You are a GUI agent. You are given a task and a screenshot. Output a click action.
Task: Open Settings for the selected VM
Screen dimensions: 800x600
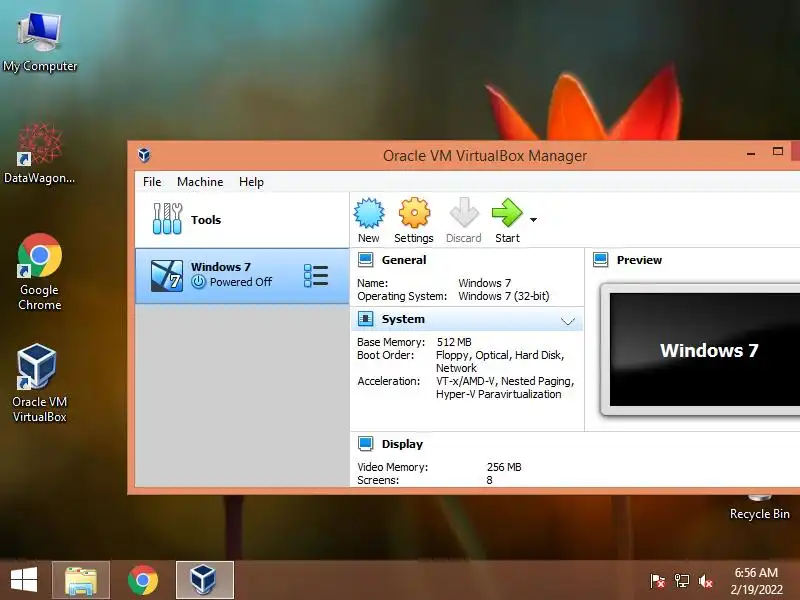414,221
